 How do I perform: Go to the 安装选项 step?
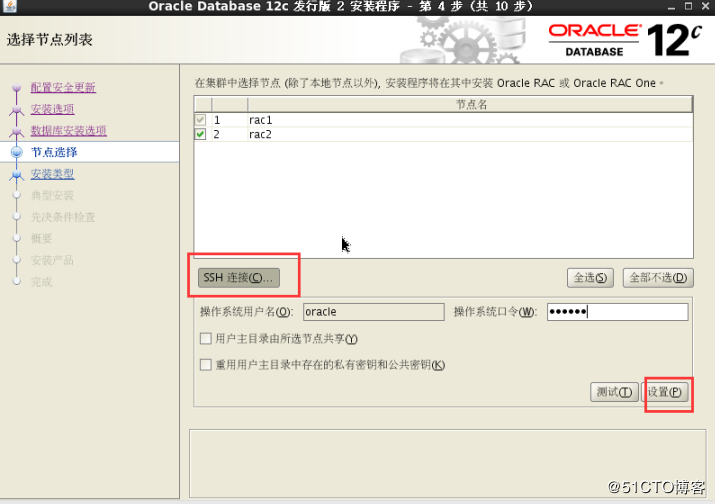(x=52, y=109)
